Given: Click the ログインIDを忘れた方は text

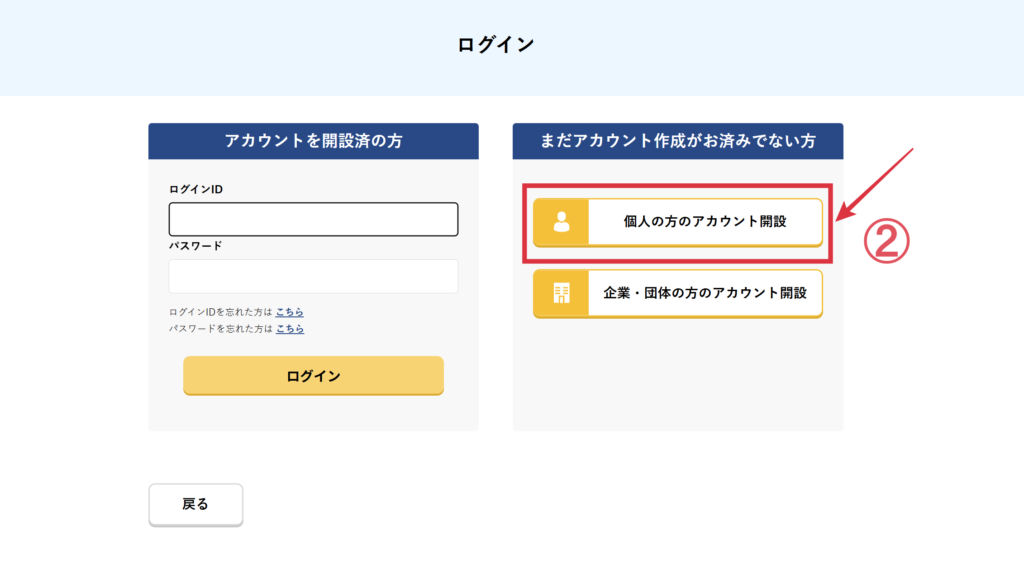Looking at the screenshot, I should [x=221, y=312].
